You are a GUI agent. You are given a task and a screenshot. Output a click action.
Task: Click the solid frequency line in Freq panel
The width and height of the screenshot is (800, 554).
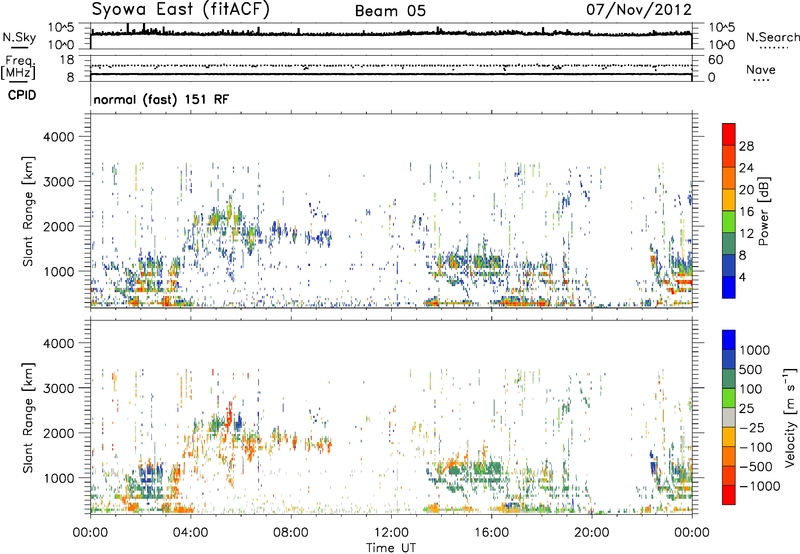[x=391, y=74]
